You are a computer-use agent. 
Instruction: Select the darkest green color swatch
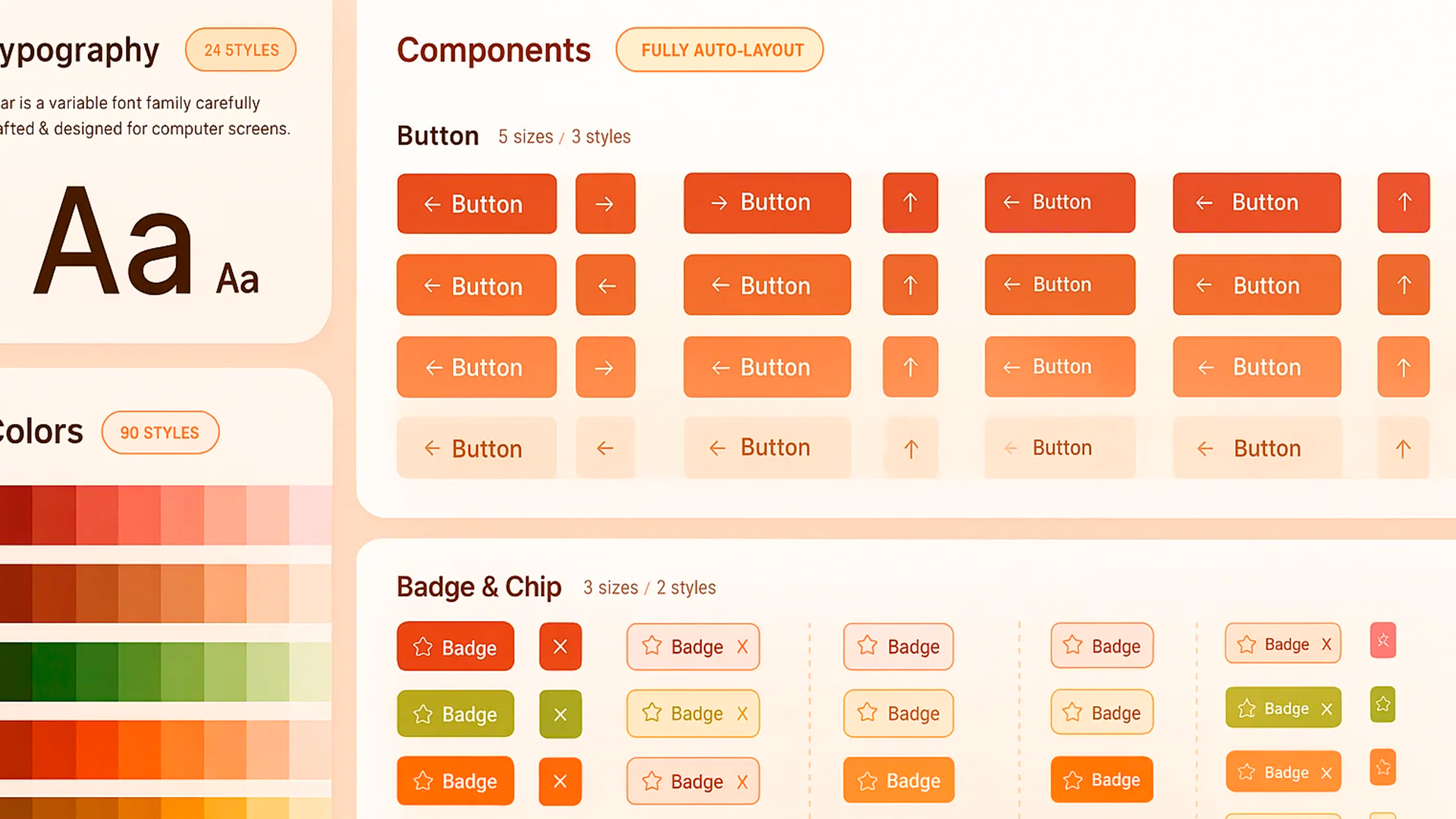(x=15, y=672)
